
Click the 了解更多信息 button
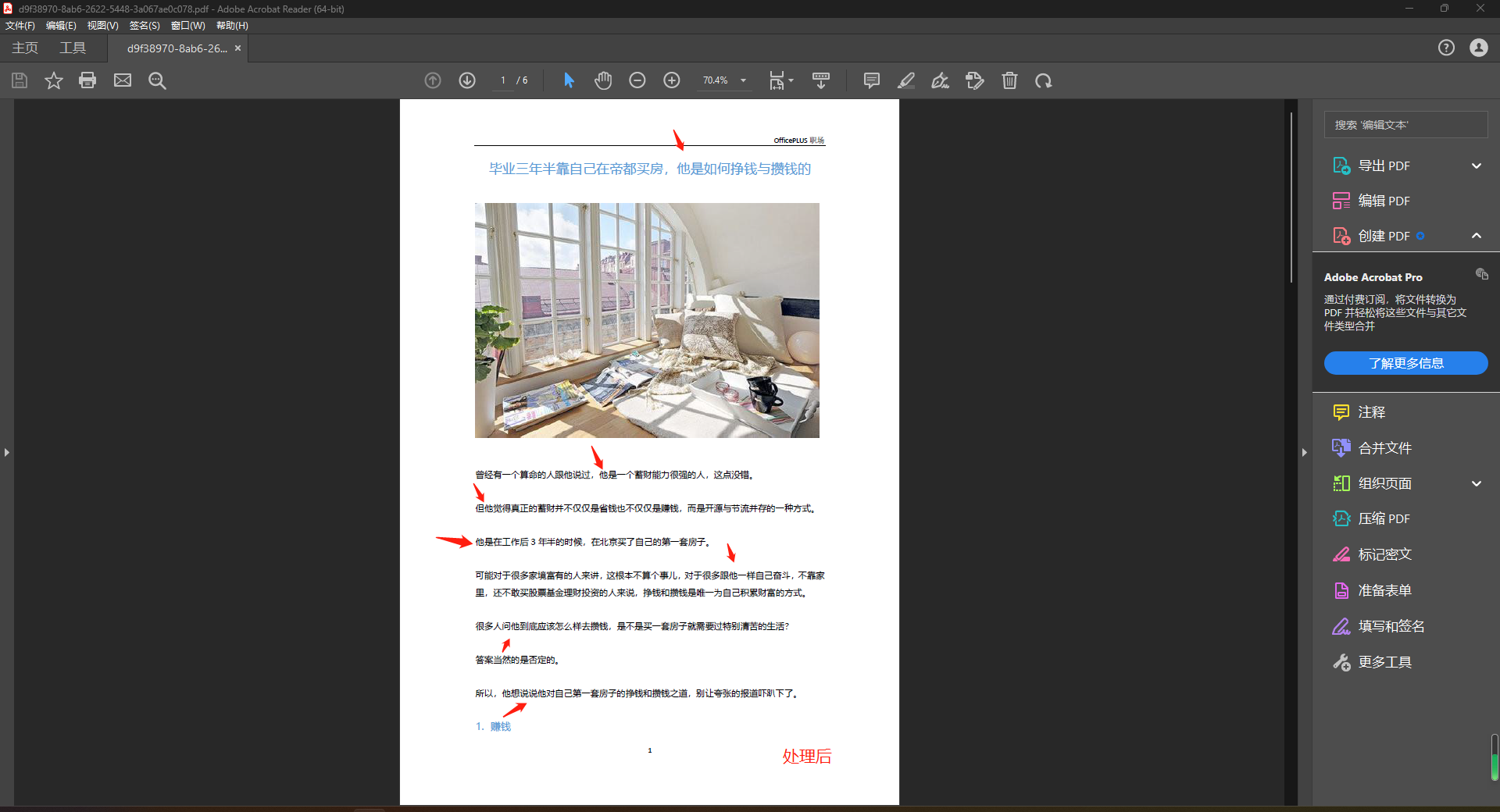tap(1405, 363)
